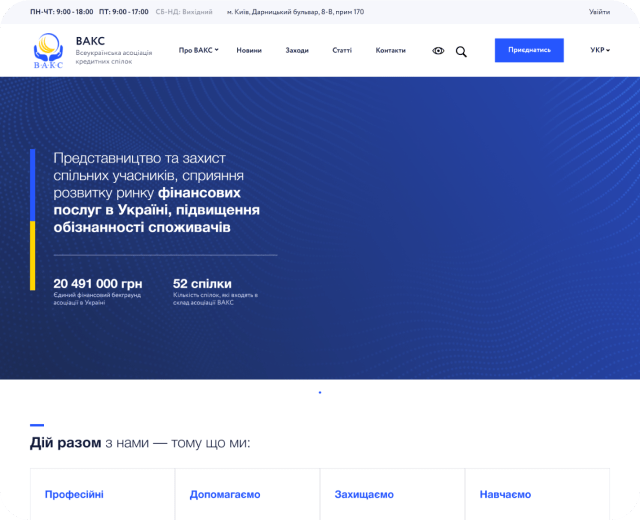Screen dimensions: 640x520
Task: Click the 52 спілки statistic
Action: coord(194,283)
